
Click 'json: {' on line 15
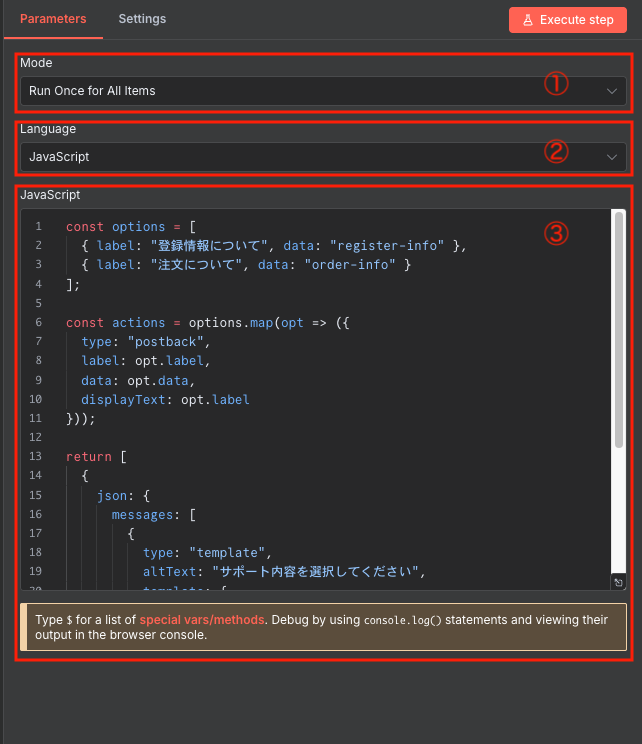point(123,496)
